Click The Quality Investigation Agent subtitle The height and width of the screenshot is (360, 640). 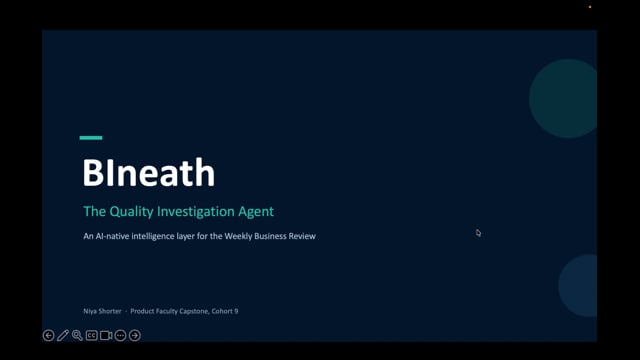179,211
